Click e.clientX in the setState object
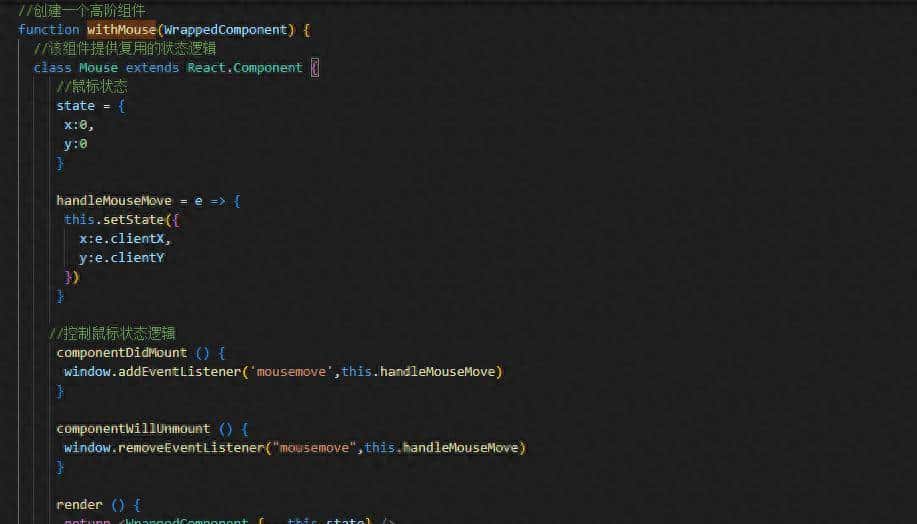 point(133,239)
